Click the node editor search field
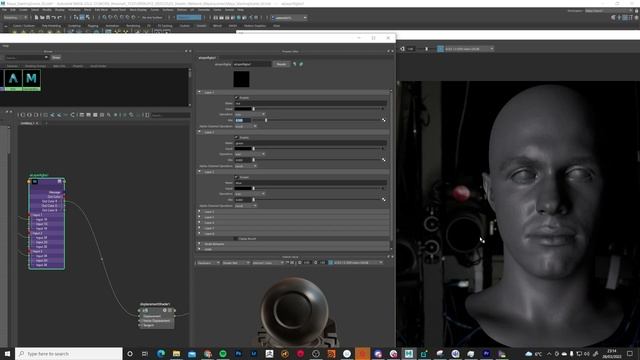The image size is (640, 360). pyautogui.click(x=171, y=116)
